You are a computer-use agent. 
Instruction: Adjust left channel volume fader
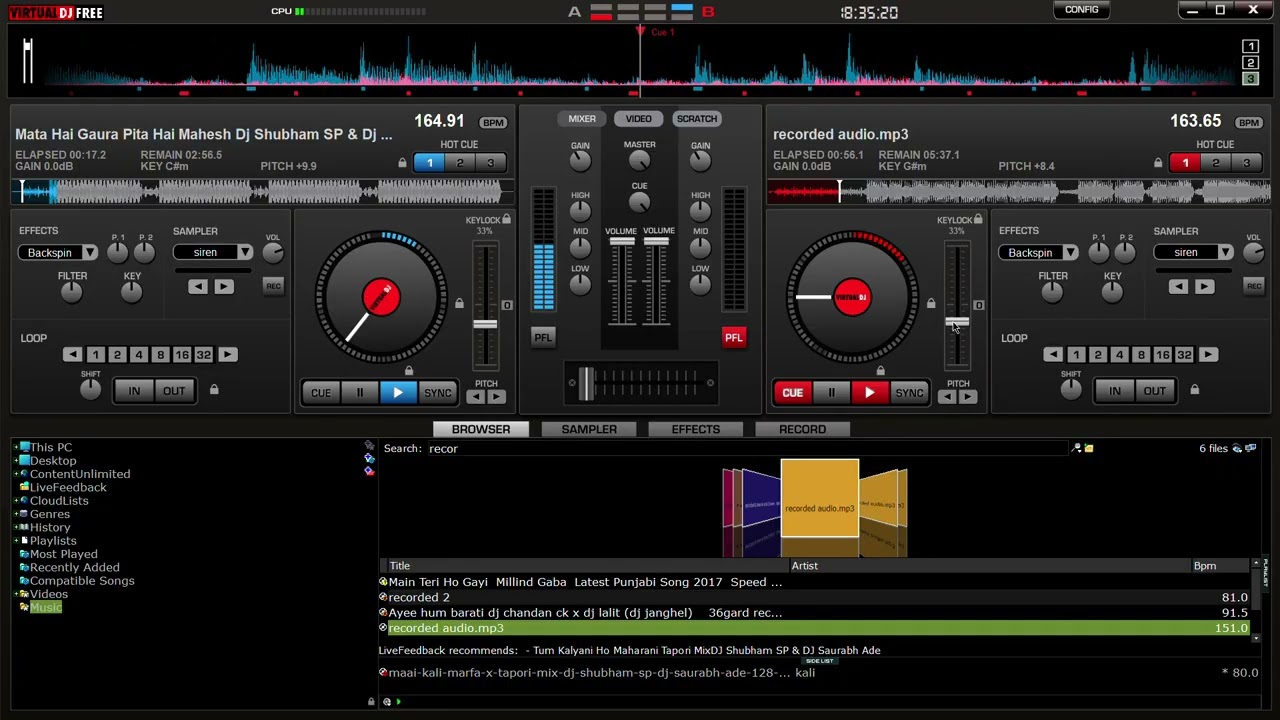[x=622, y=243]
